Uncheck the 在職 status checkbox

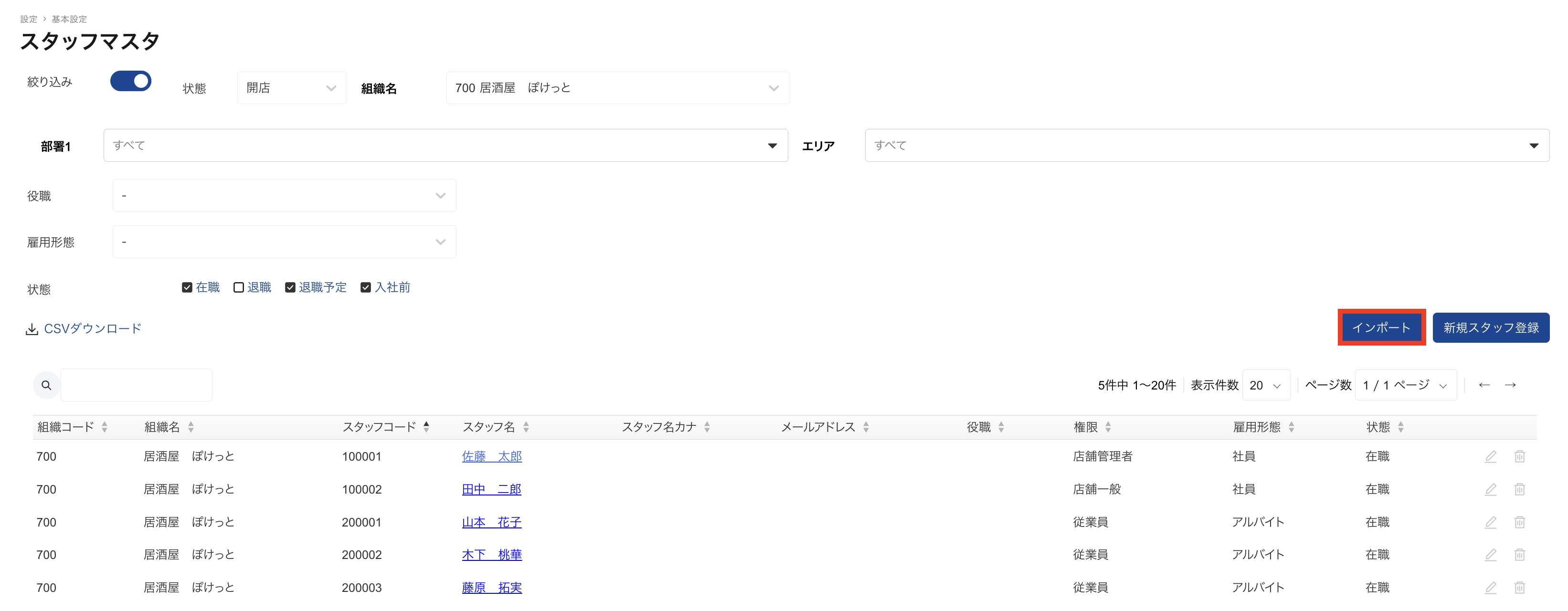click(187, 287)
